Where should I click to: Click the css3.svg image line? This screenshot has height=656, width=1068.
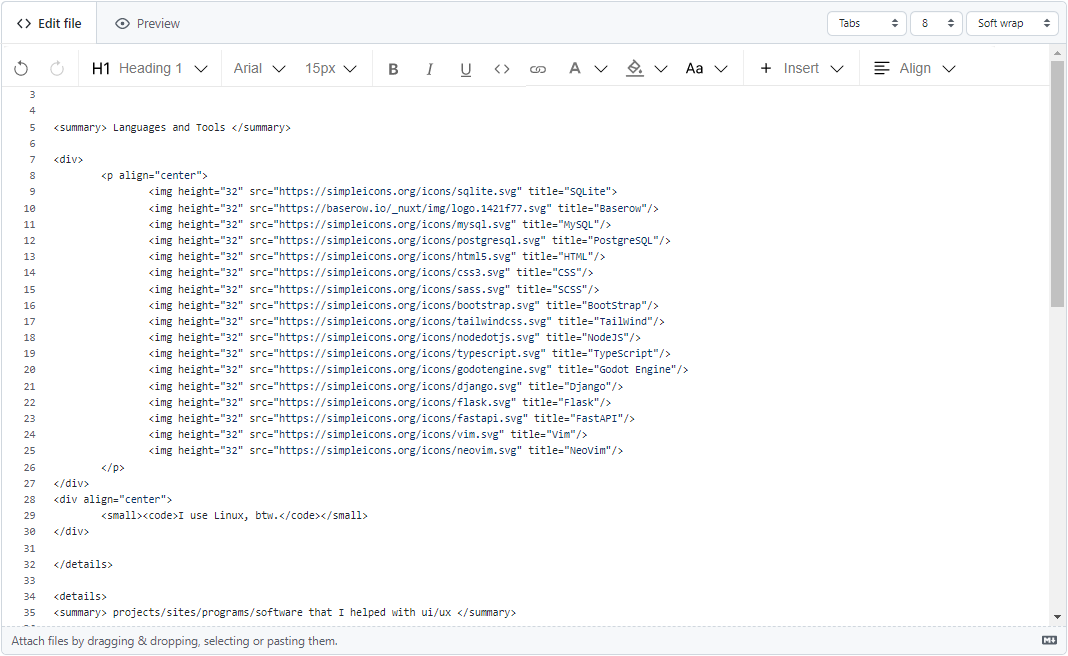[371, 272]
